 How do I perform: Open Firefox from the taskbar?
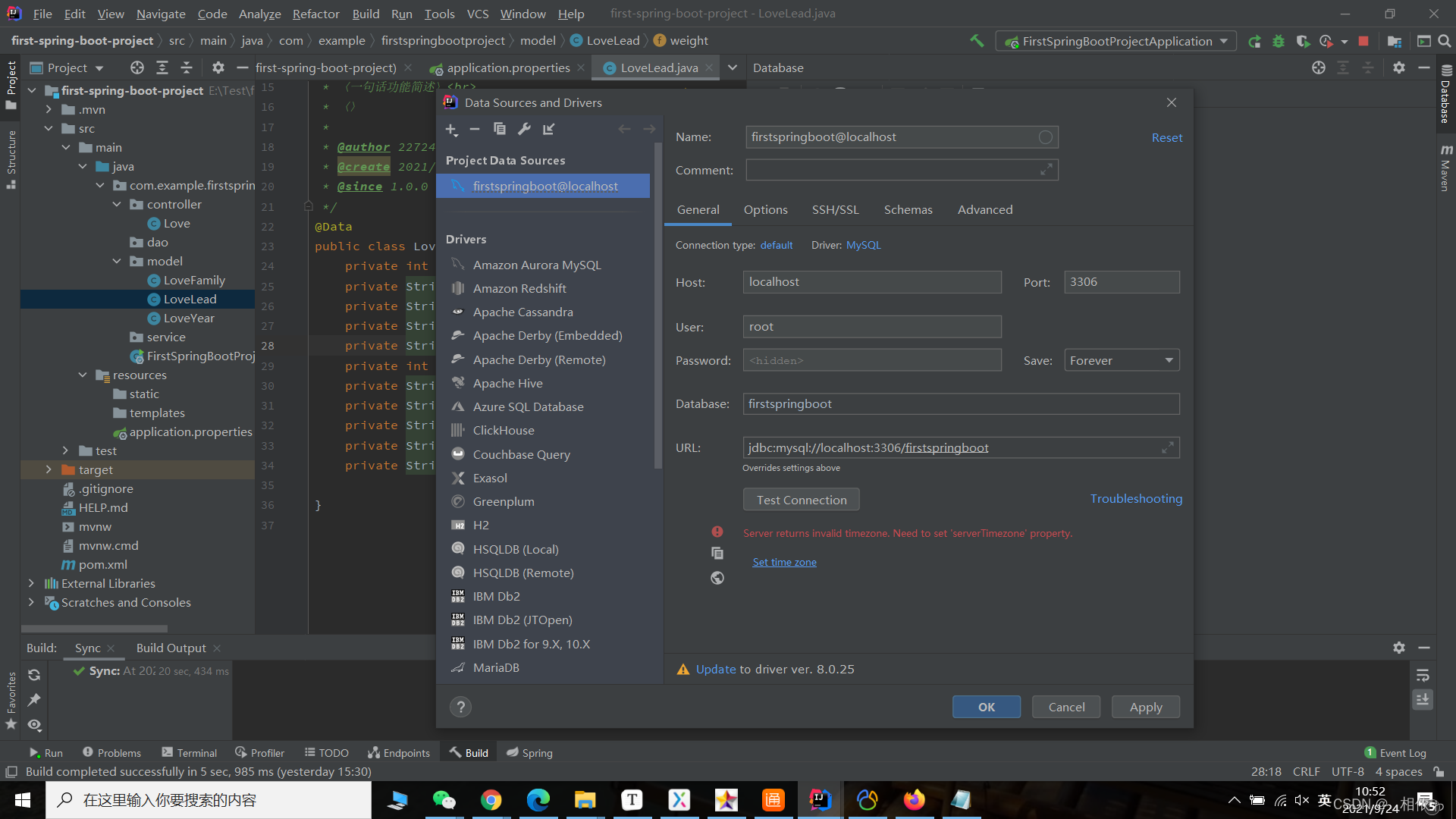pos(915,800)
